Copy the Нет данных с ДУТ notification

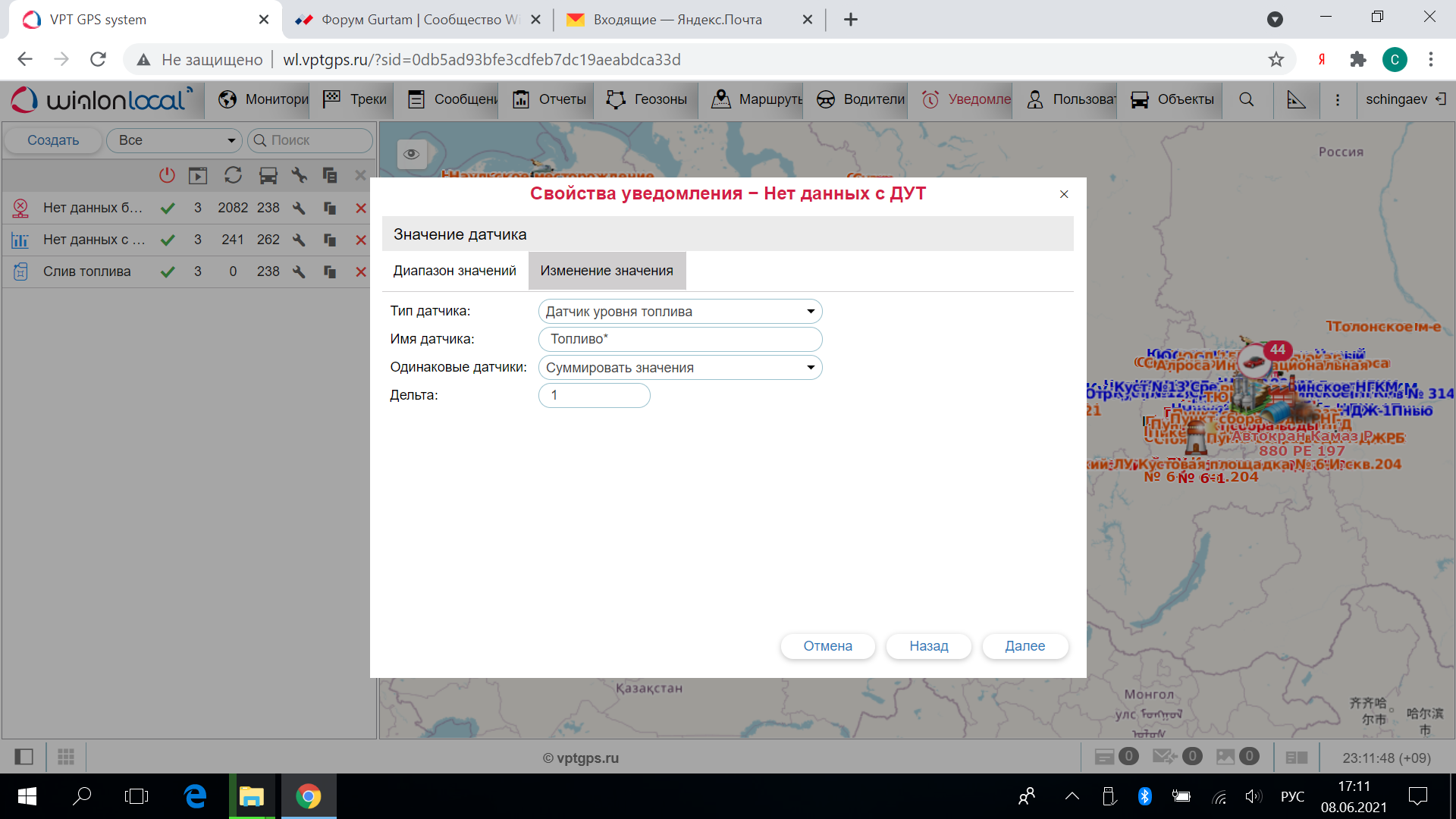[329, 240]
